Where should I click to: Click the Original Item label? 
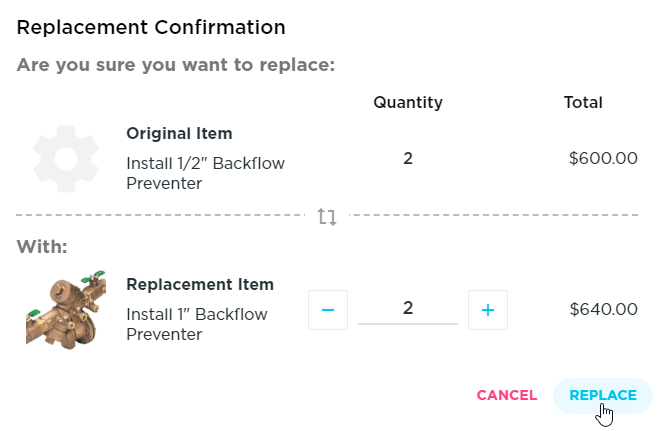(x=179, y=134)
